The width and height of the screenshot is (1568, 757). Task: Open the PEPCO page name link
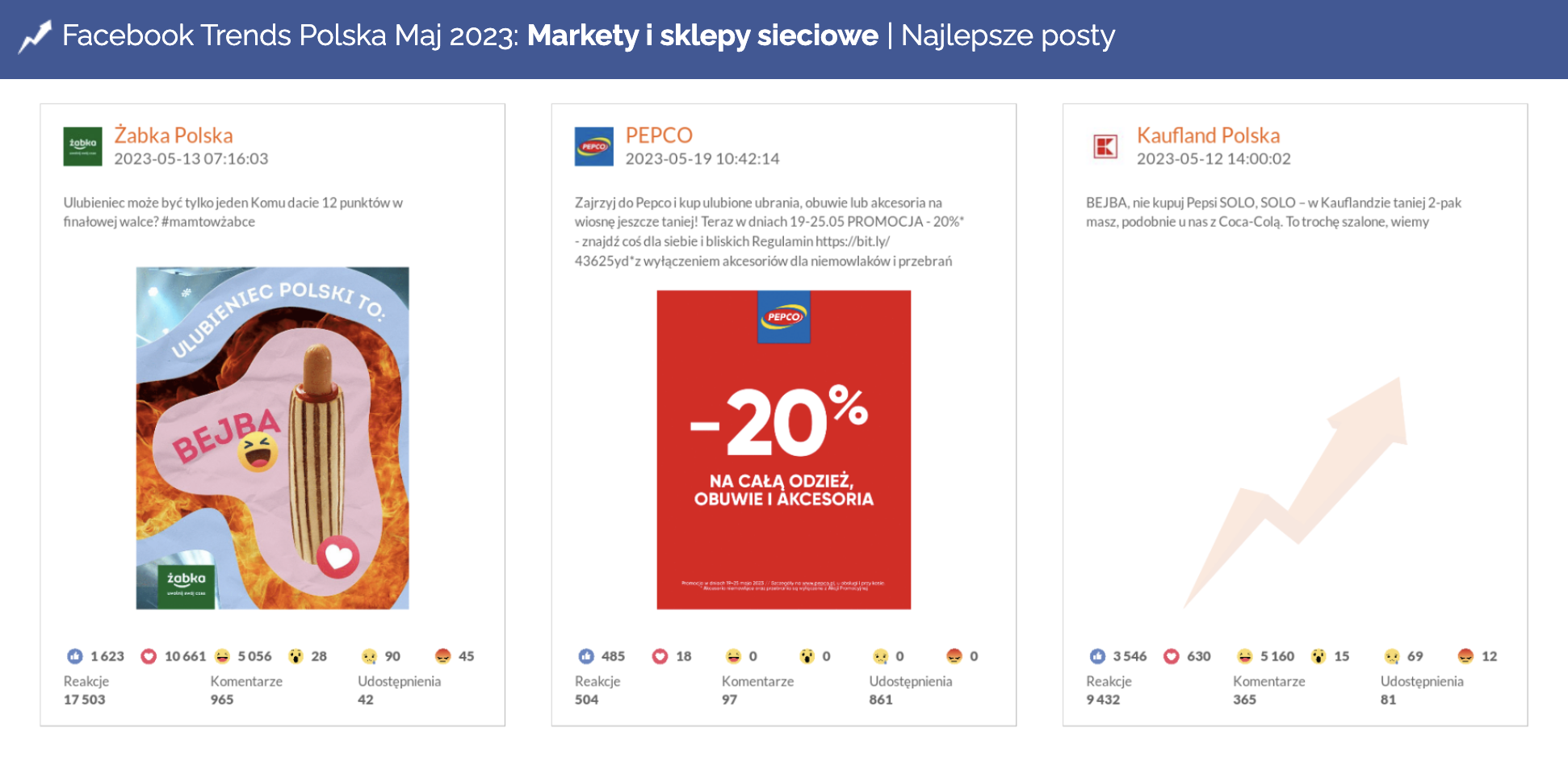tap(659, 135)
